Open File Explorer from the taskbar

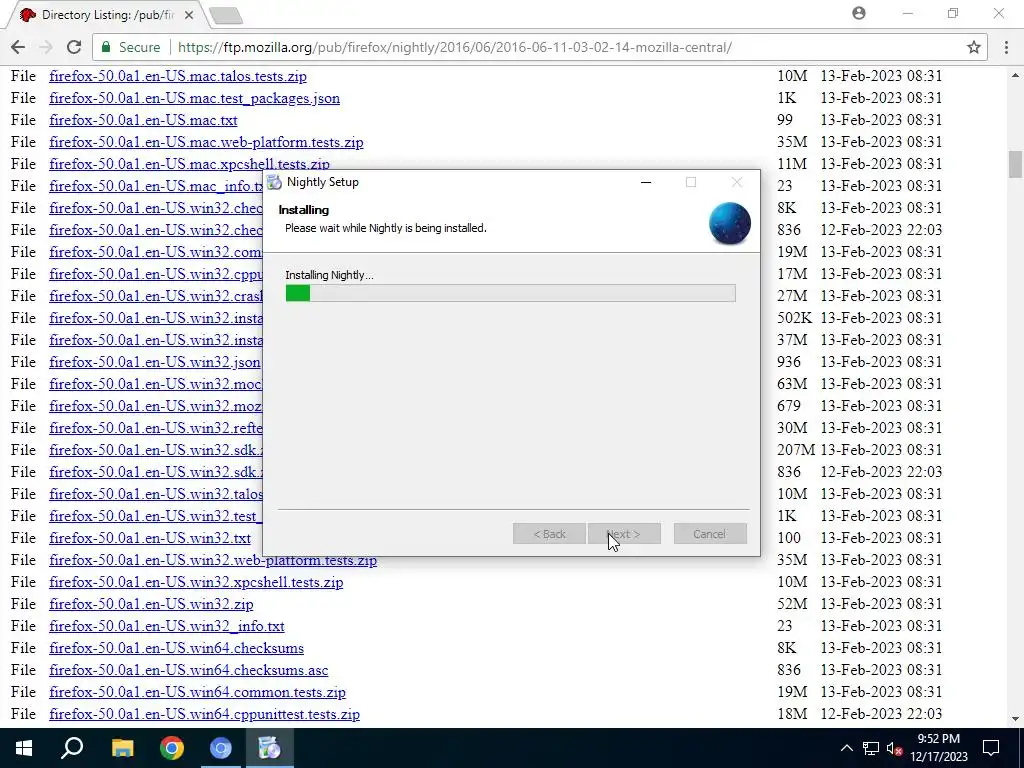122,748
